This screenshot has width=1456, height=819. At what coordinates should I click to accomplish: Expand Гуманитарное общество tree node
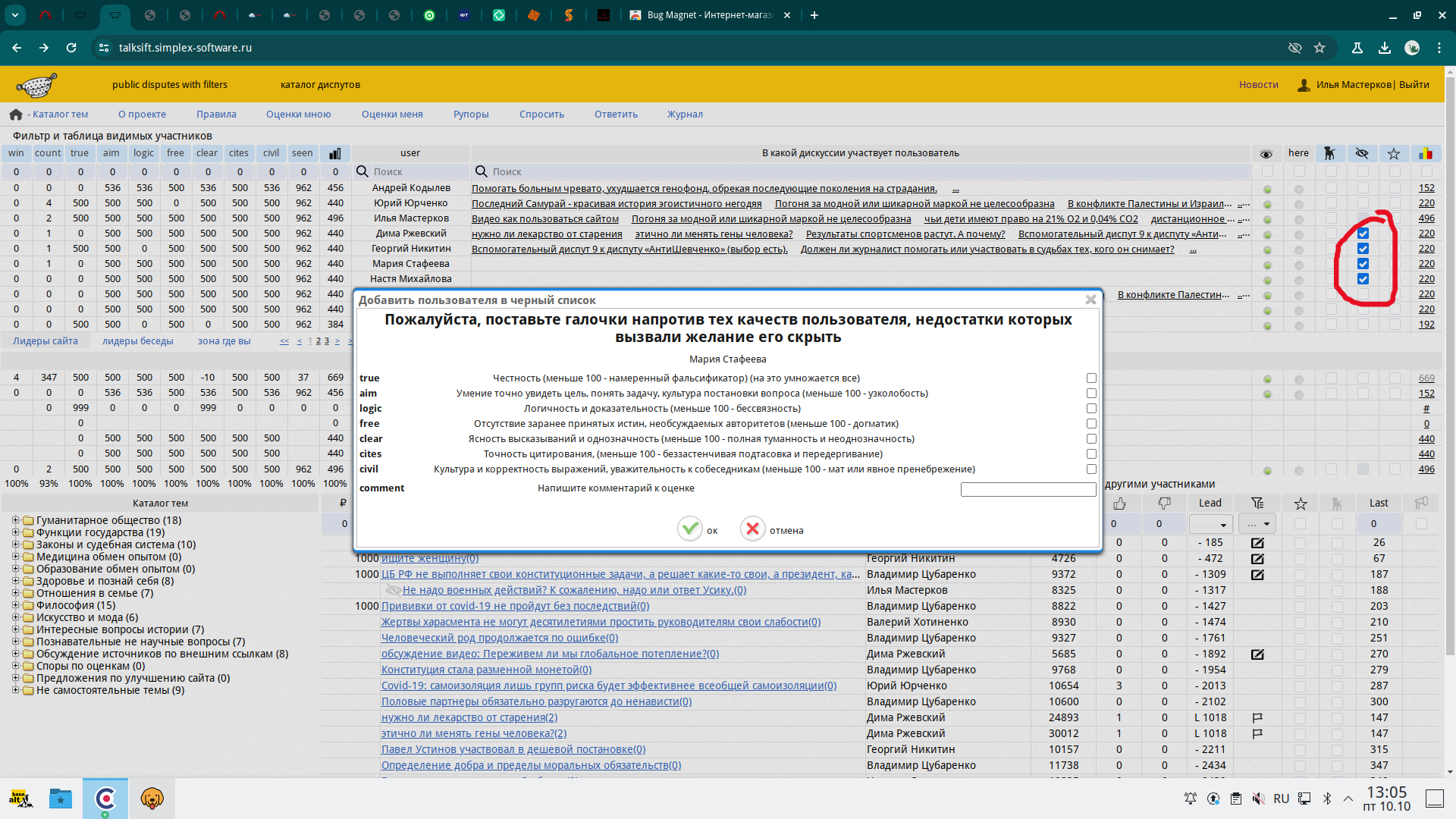point(15,520)
